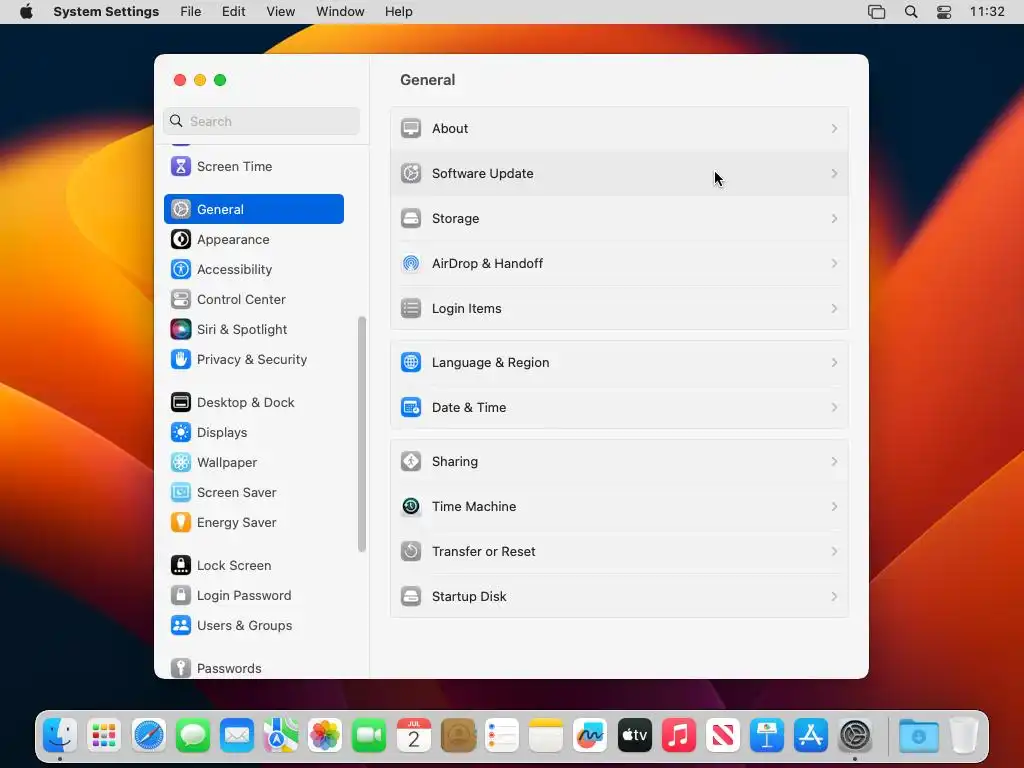Open Launchpad from the Dock
This screenshot has height=768, width=1024.
(x=104, y=736)
